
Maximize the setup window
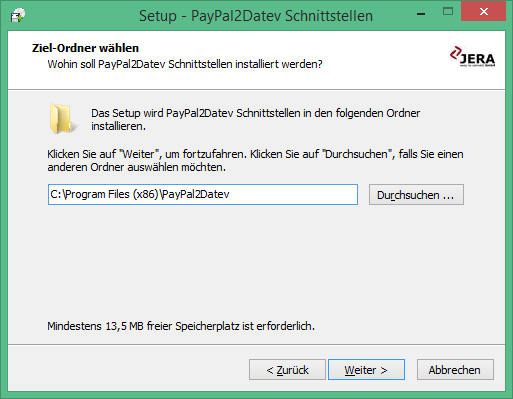pyautogui.click(x=448, y=12)
